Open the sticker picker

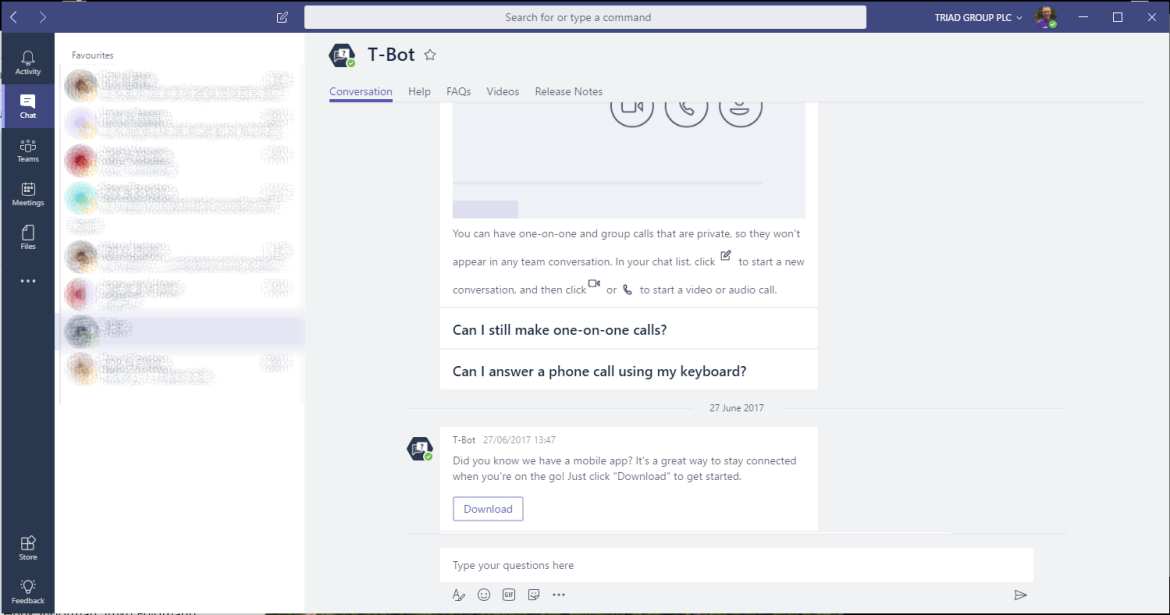click(x=534, y=595)
